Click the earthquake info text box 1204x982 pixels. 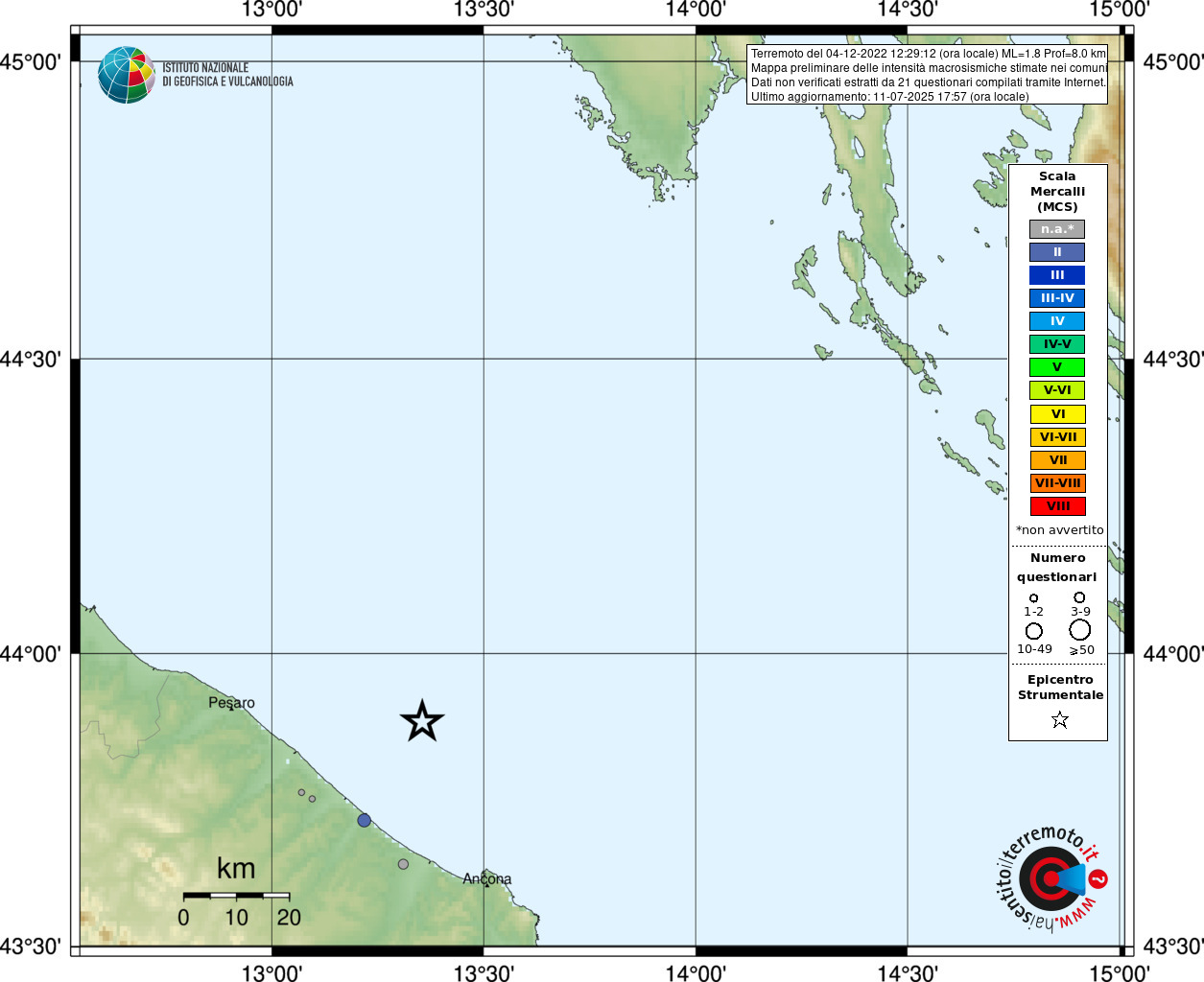[927, 75]
